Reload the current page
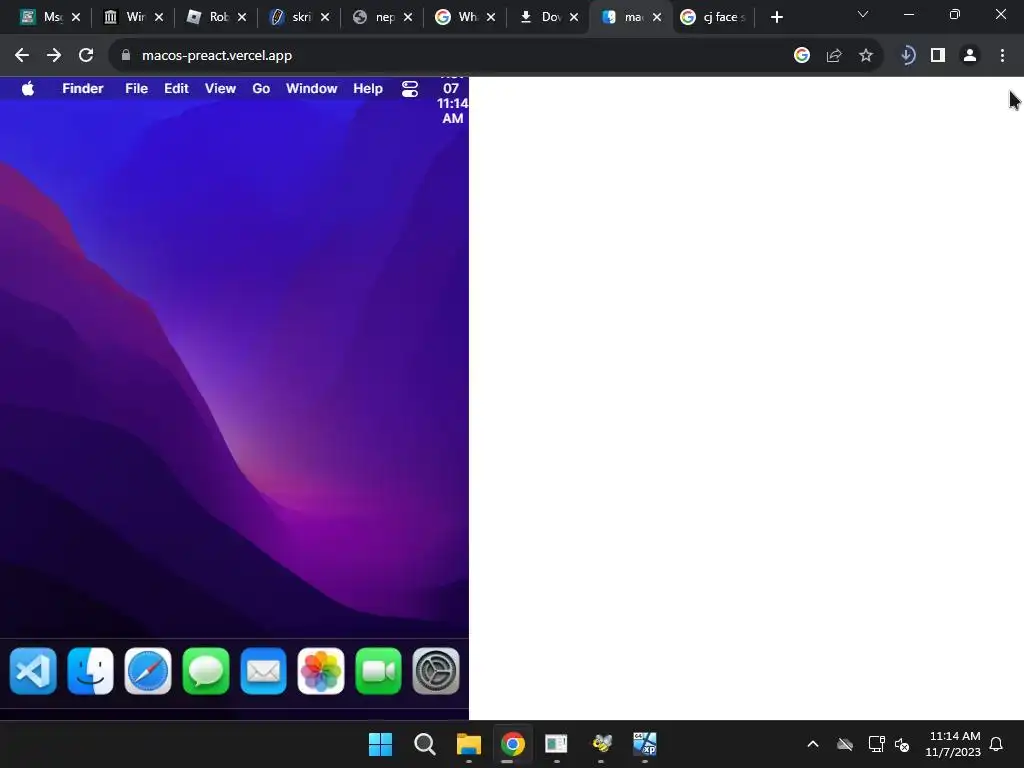 [x=86, y=56]
